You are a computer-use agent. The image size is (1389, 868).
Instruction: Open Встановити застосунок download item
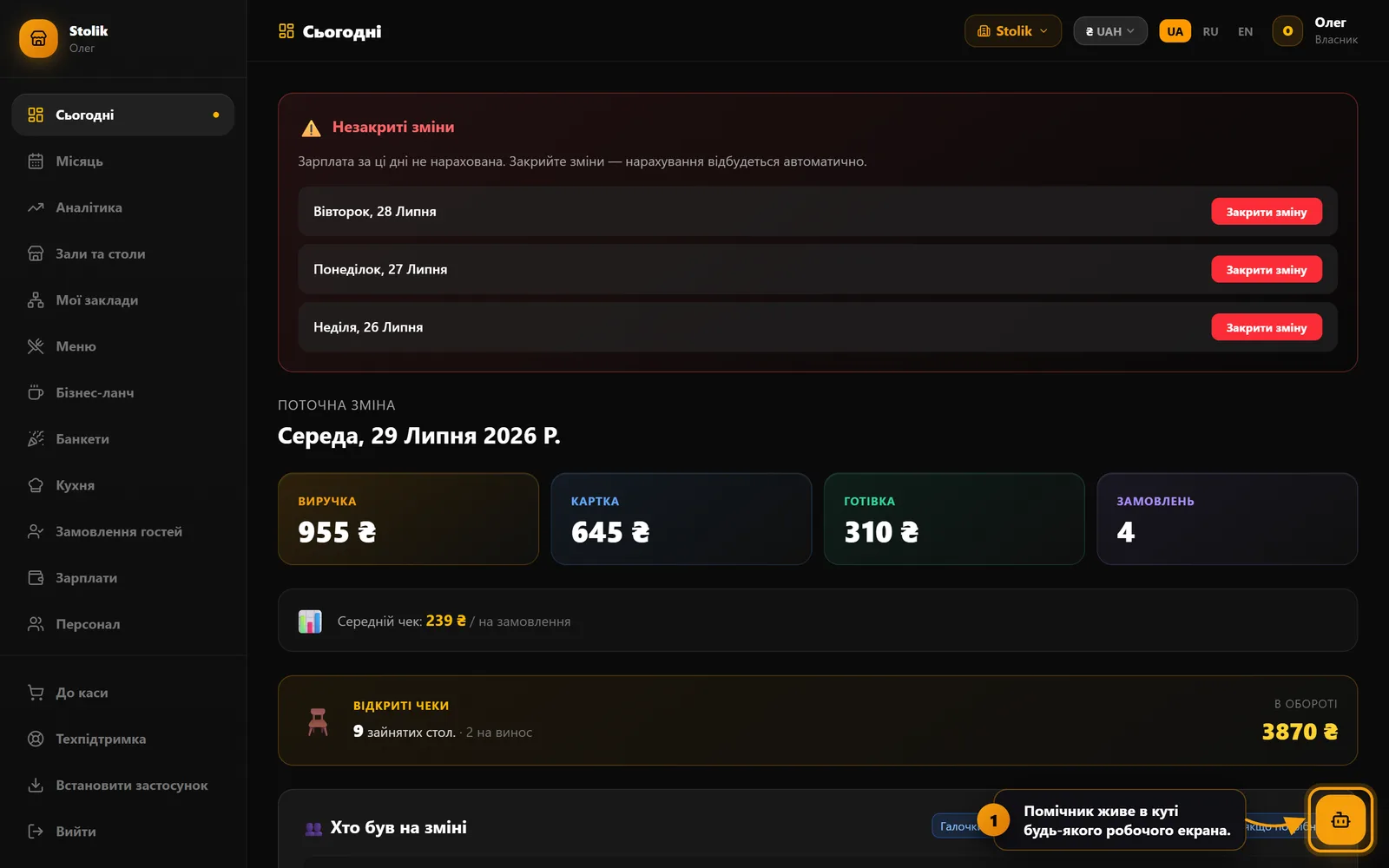(123, 785)
